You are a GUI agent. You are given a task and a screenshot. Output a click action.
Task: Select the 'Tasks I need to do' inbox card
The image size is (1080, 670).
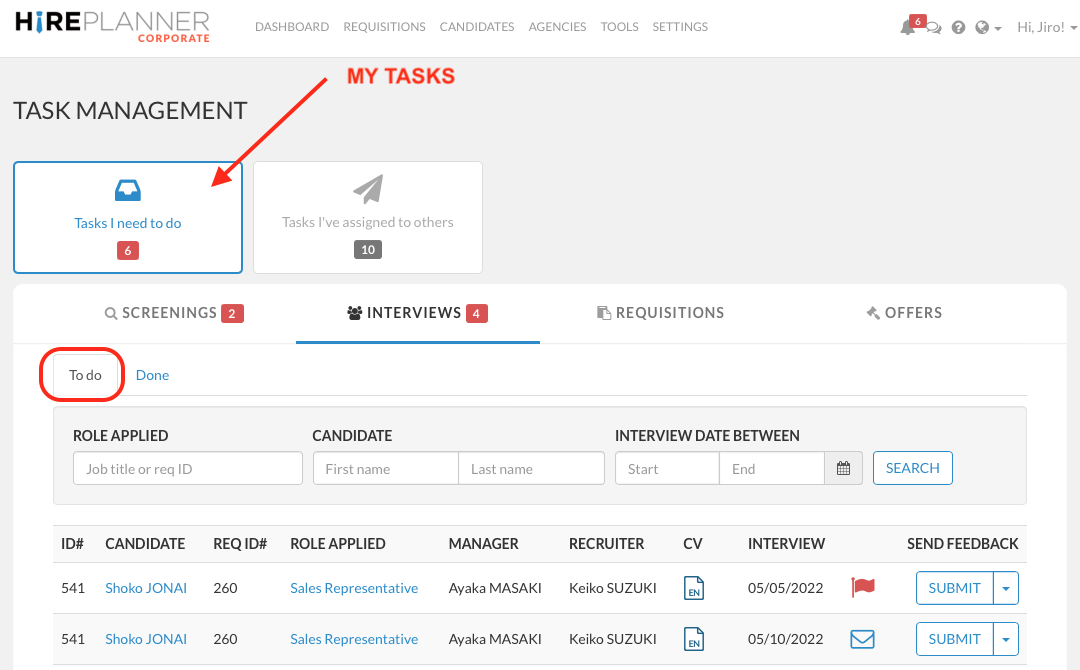point(127,217)
